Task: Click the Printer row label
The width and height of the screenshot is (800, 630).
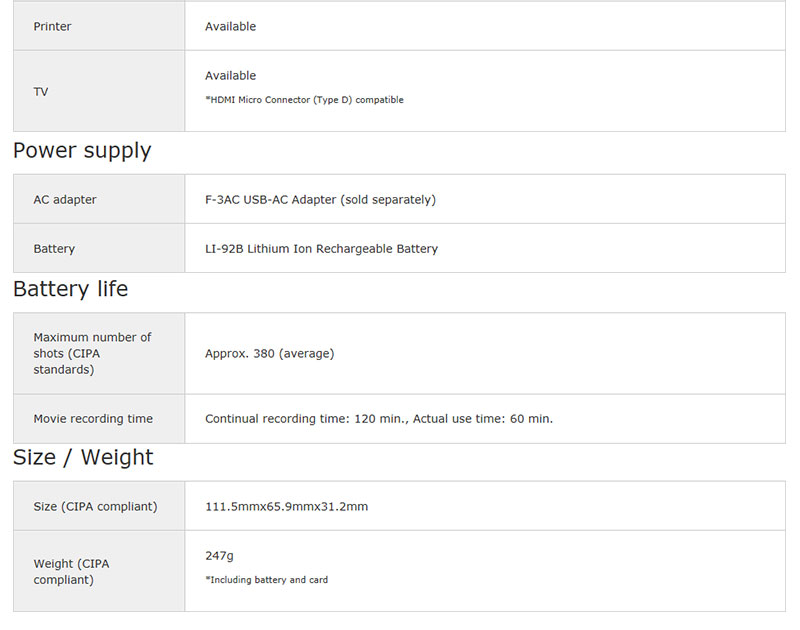Action: coord(52,27)
